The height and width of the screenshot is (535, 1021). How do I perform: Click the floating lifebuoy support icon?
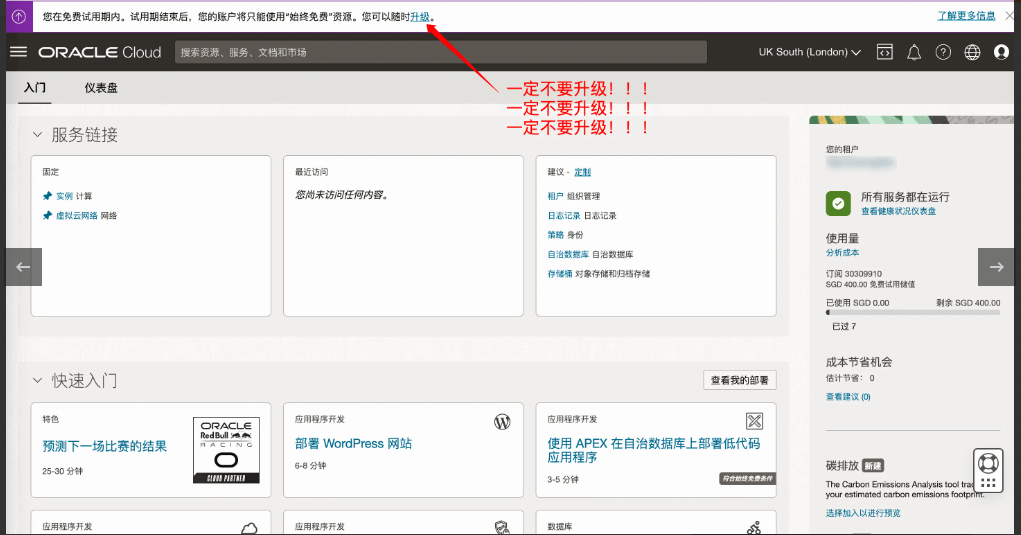pos(987,464)
